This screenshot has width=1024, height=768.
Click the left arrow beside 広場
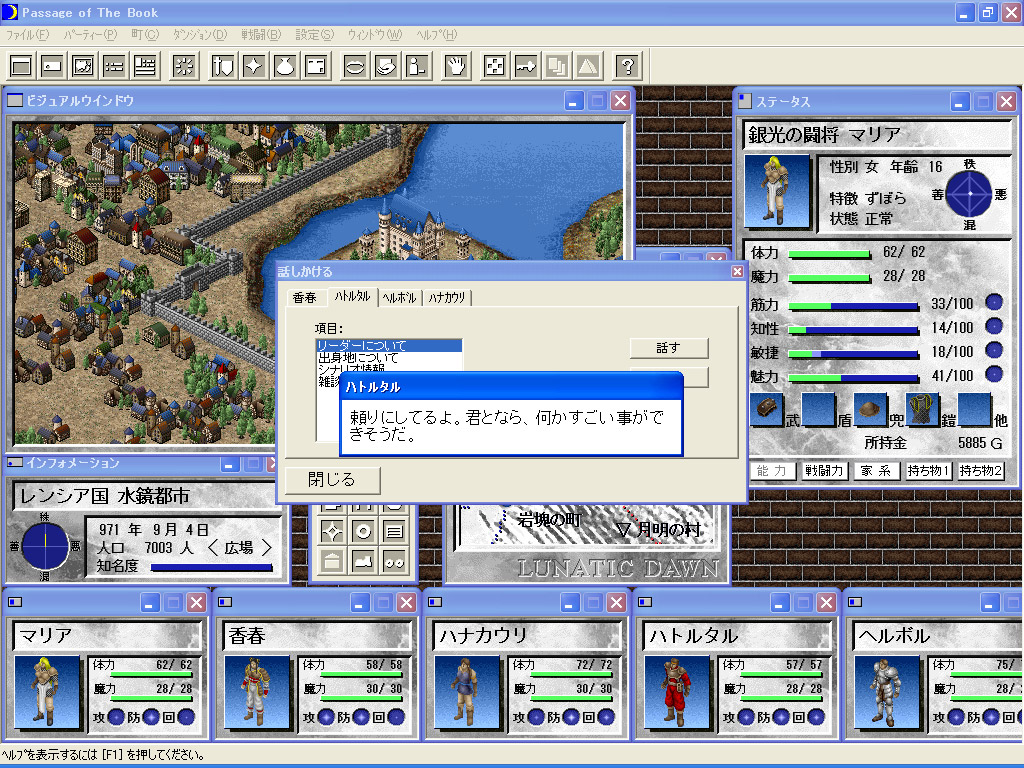213,548
